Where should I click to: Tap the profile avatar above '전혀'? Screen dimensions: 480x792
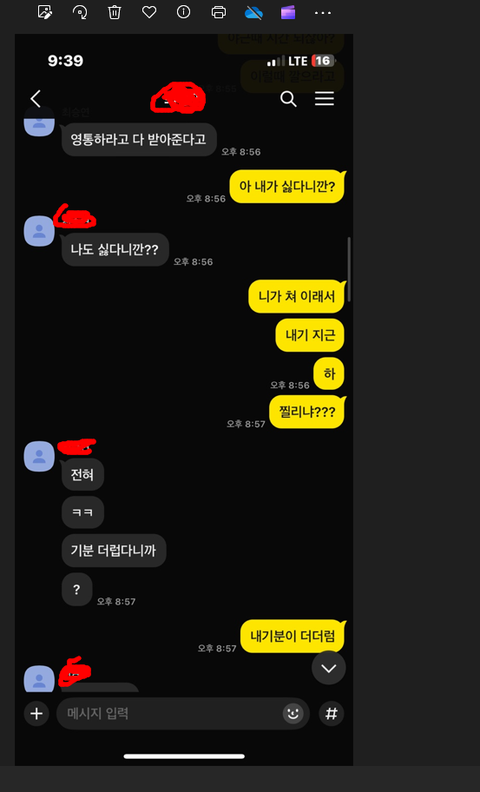pyautogui.click(x=39, y=457)
